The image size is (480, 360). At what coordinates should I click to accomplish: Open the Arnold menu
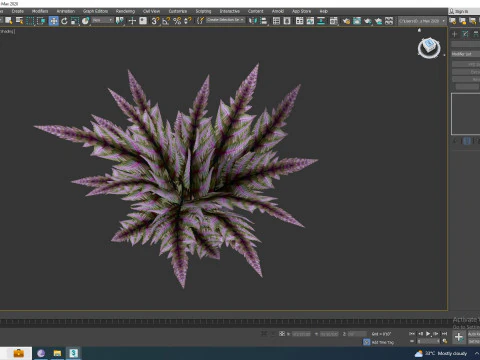point(278,11)
